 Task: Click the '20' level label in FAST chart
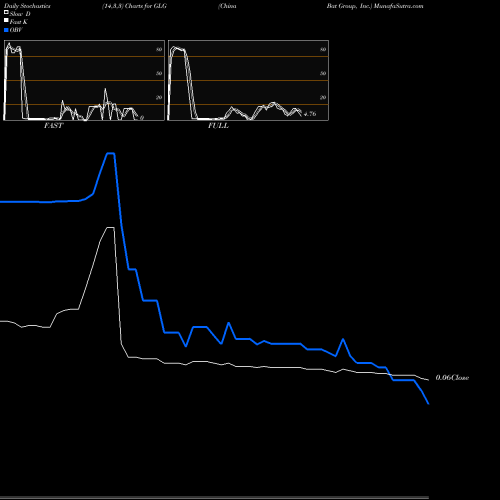159,97
